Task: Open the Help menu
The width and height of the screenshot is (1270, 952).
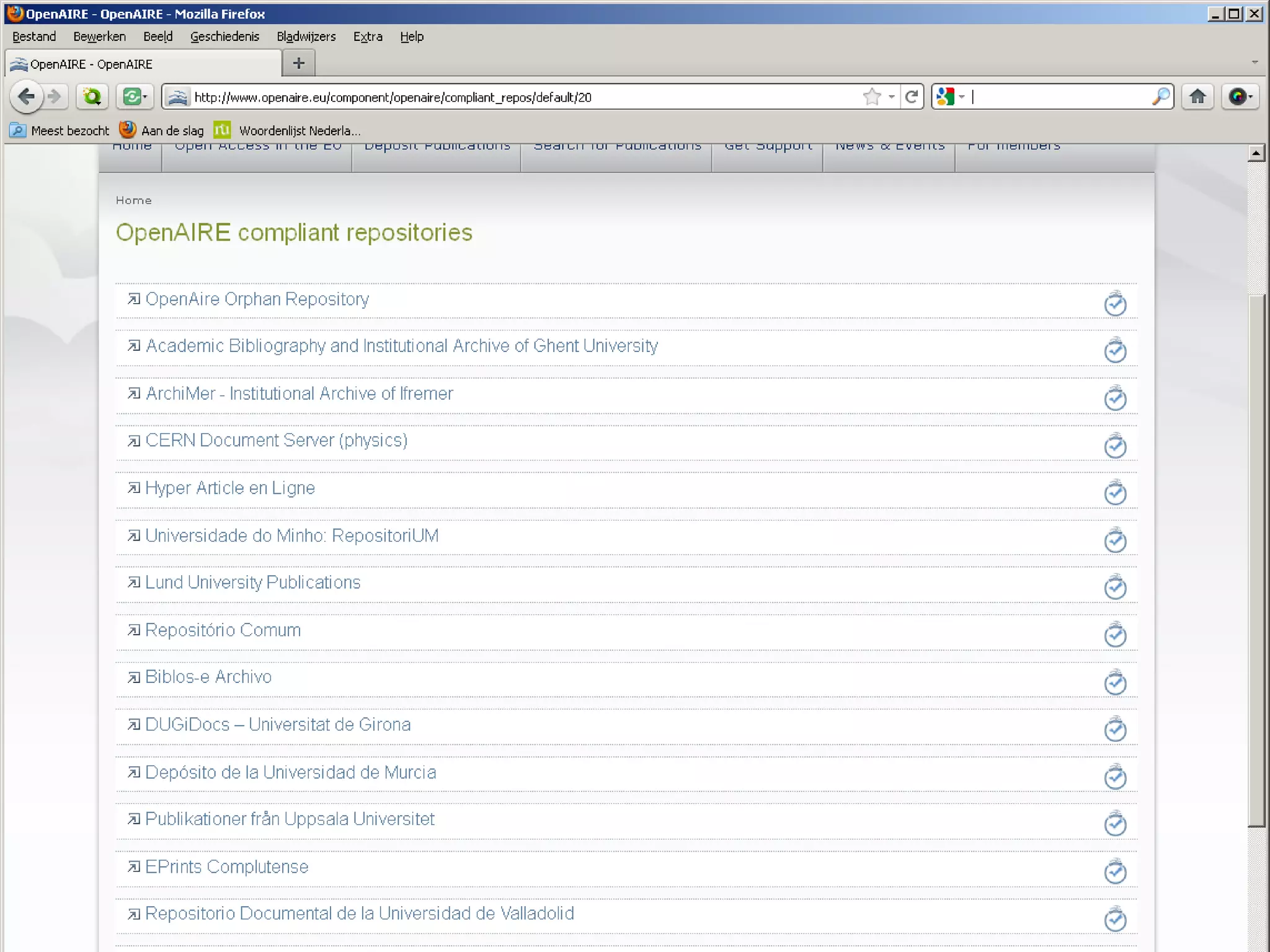Action: pos(412,37)
